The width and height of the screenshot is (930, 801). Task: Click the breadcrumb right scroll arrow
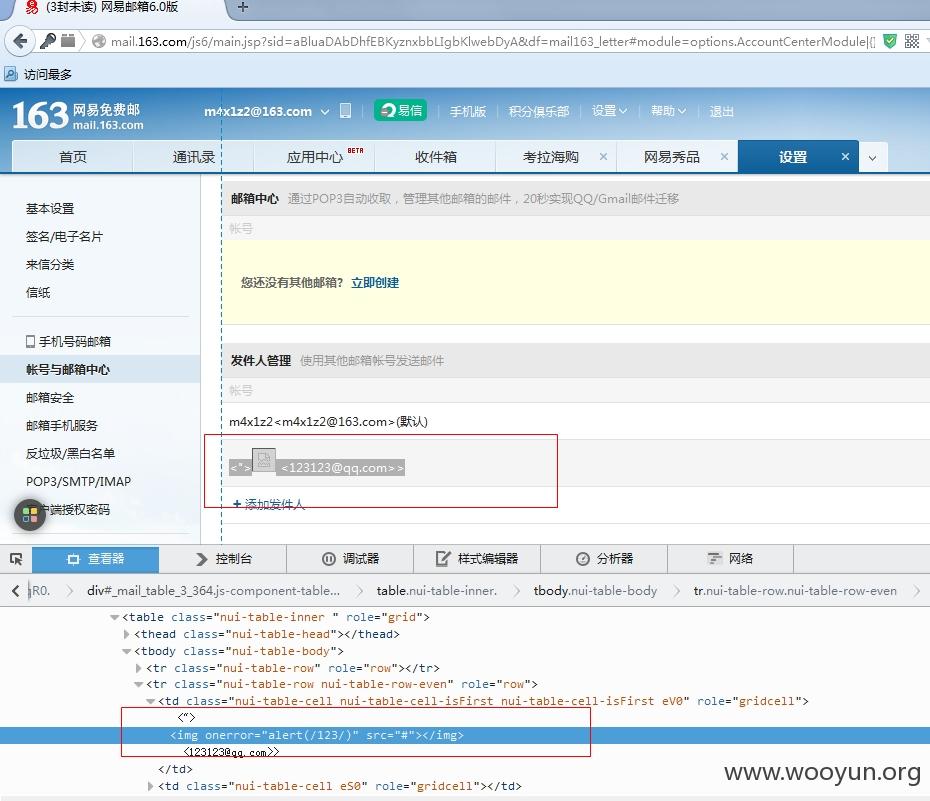917,591
